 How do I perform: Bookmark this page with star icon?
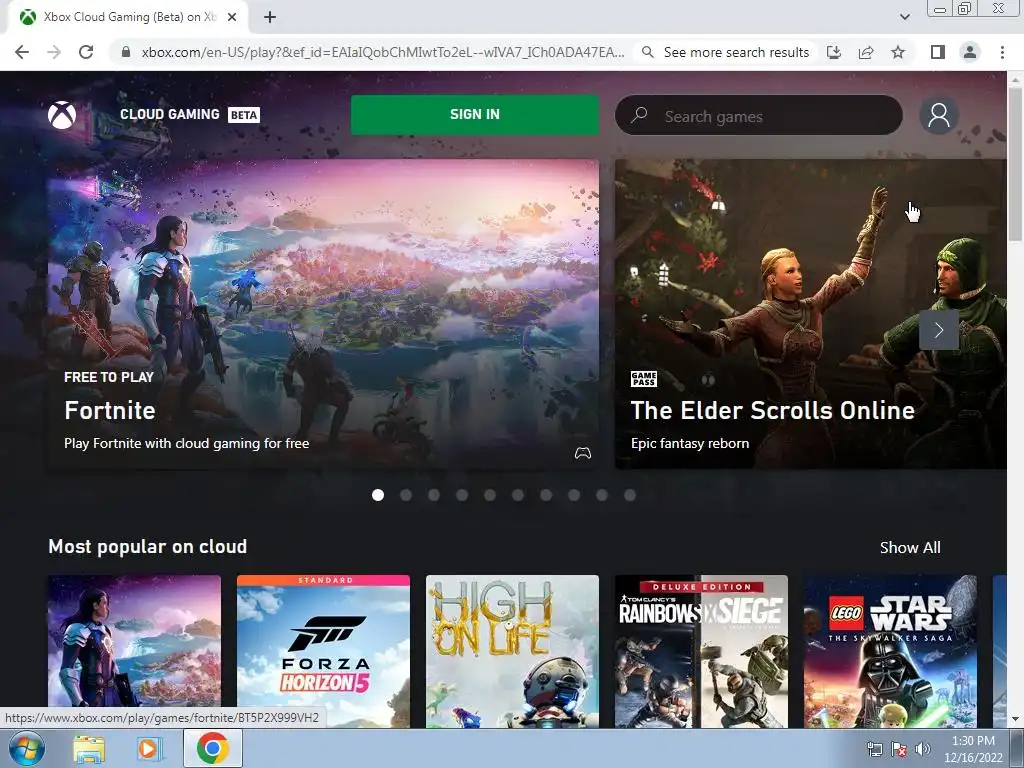point(898,52)
